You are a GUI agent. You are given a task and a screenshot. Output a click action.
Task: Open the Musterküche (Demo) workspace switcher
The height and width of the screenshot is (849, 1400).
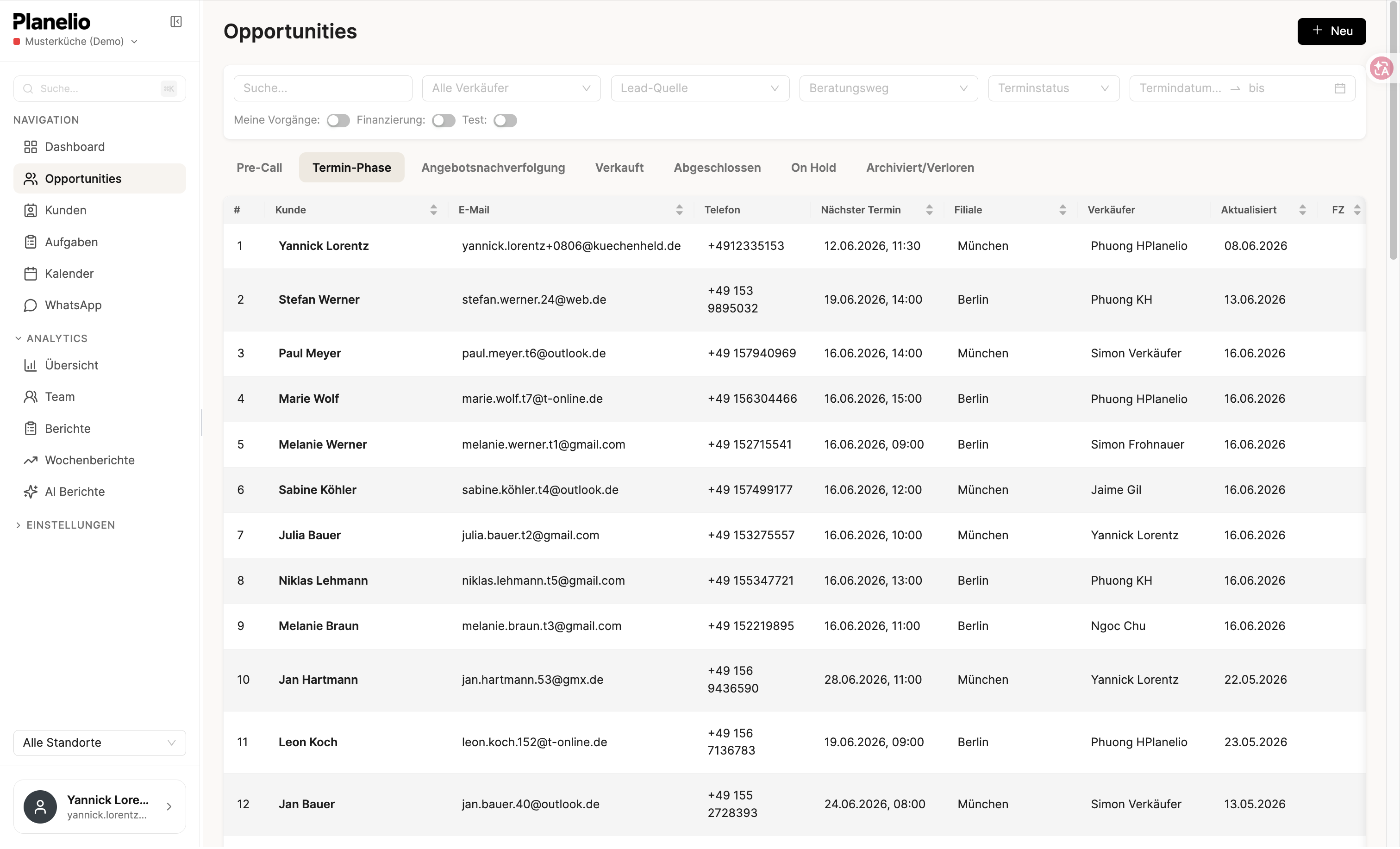75,42
